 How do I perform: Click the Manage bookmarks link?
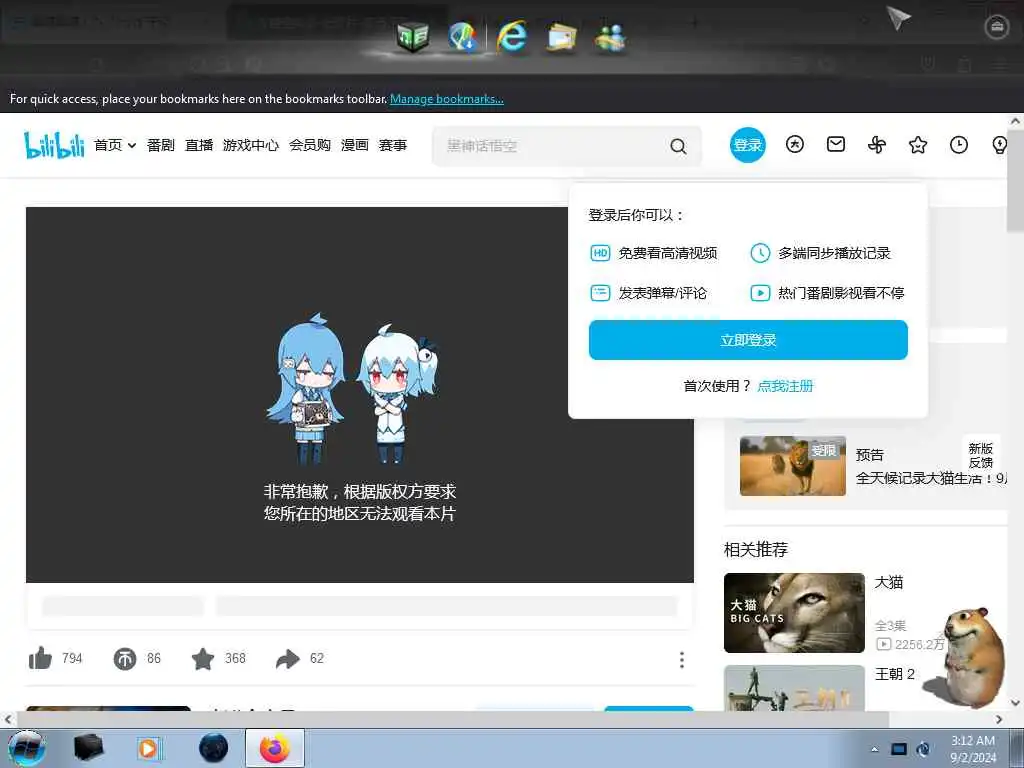click(x=447, y=99)
